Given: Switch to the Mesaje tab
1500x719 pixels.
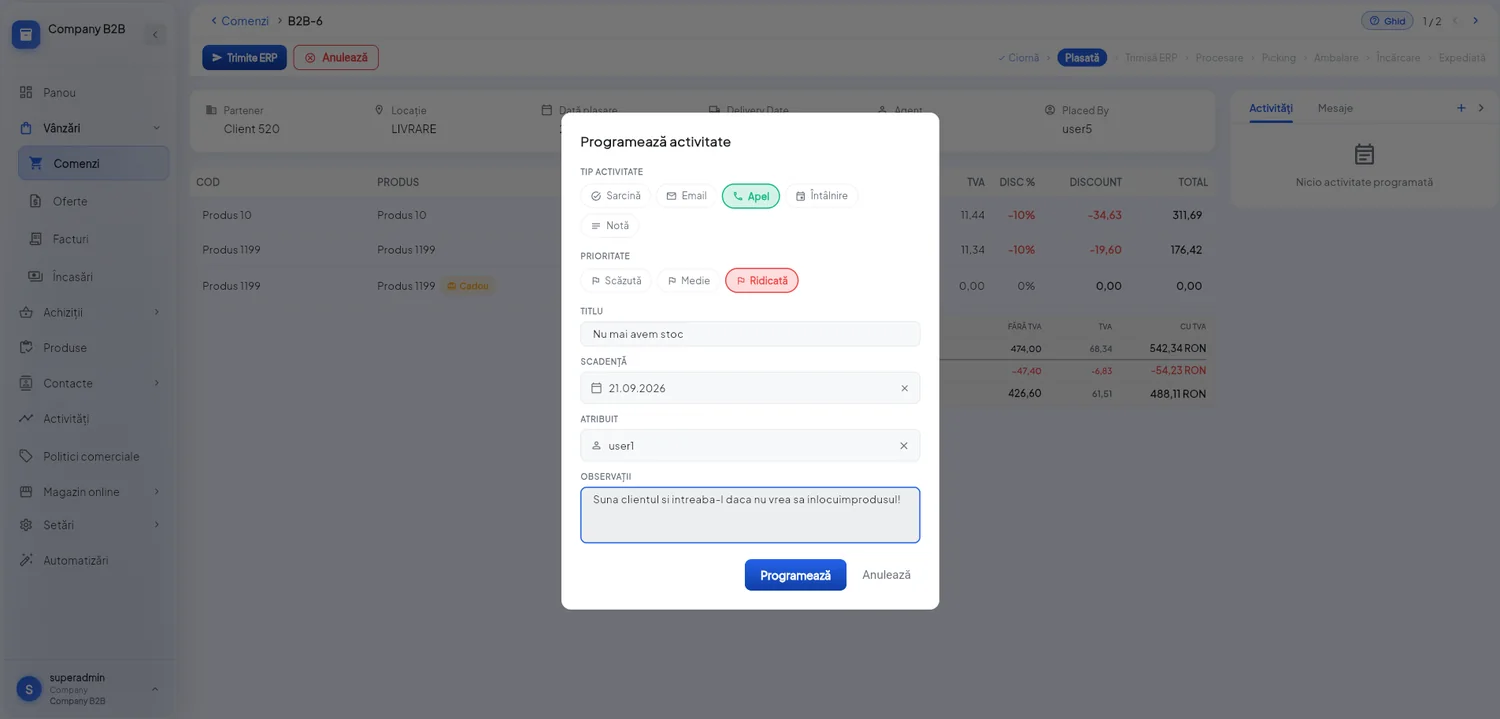Looking at the screenshot, I should point(1335,108).
